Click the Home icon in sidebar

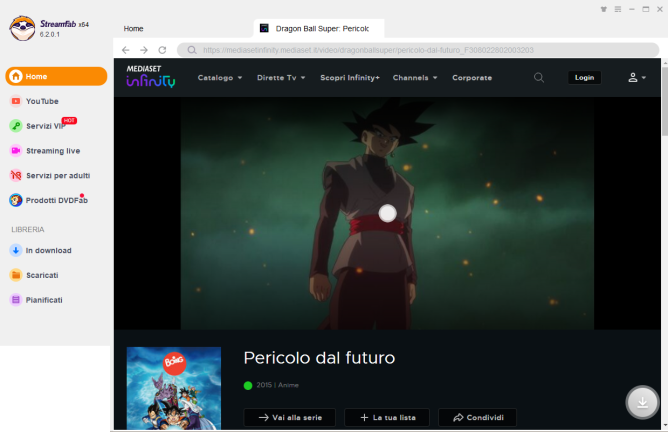(16, 76)
